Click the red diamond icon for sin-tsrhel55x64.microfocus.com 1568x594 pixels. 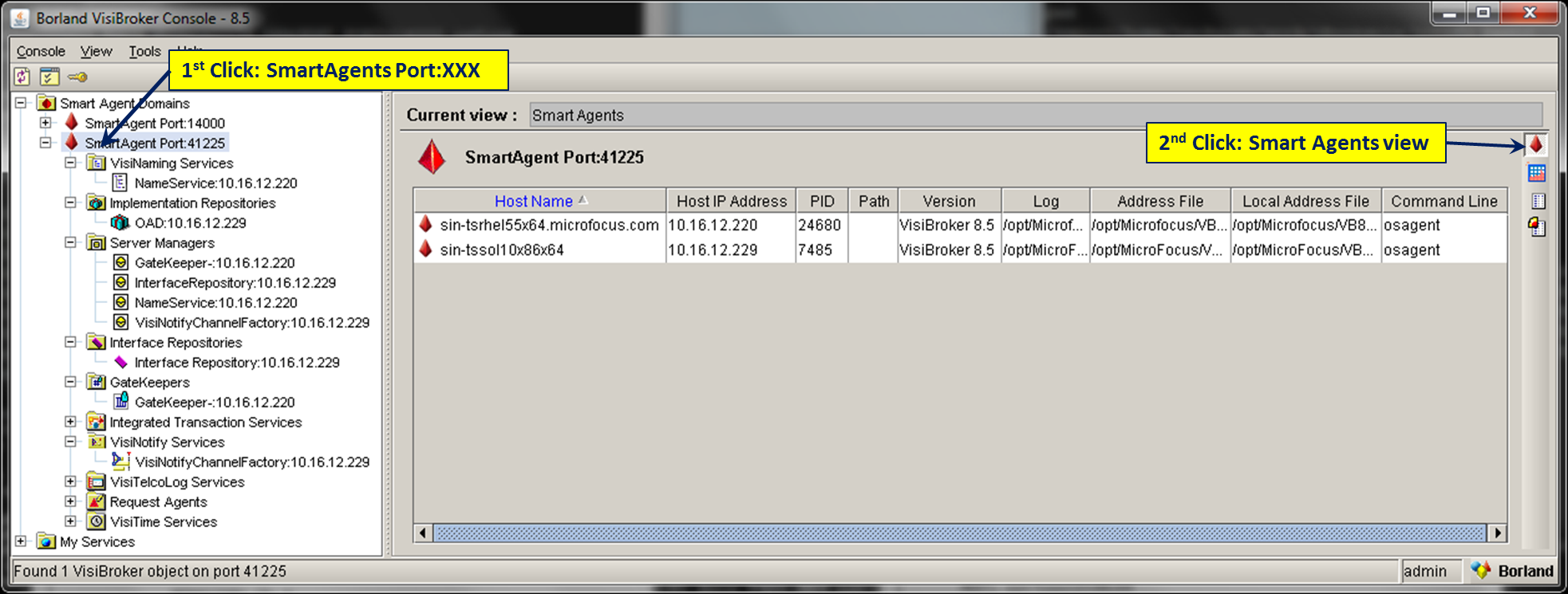426,224
